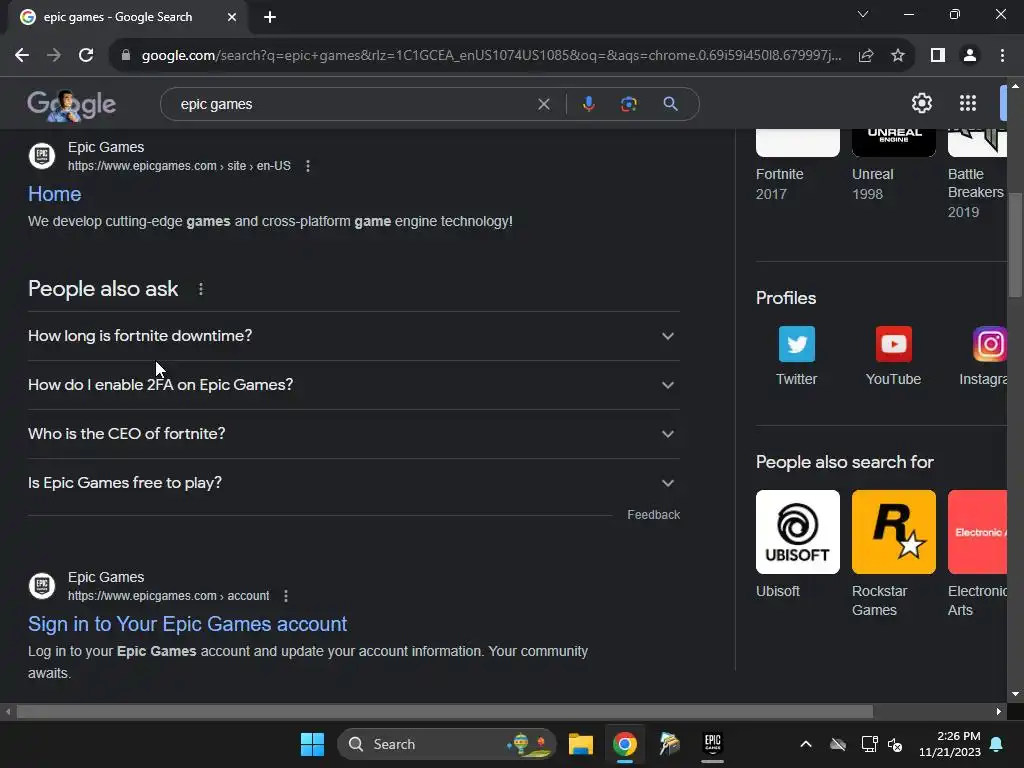The height and width of the screenshot is (768, 1024).
Task: Share this page via address bar icon
Action: tap(866, 56)
